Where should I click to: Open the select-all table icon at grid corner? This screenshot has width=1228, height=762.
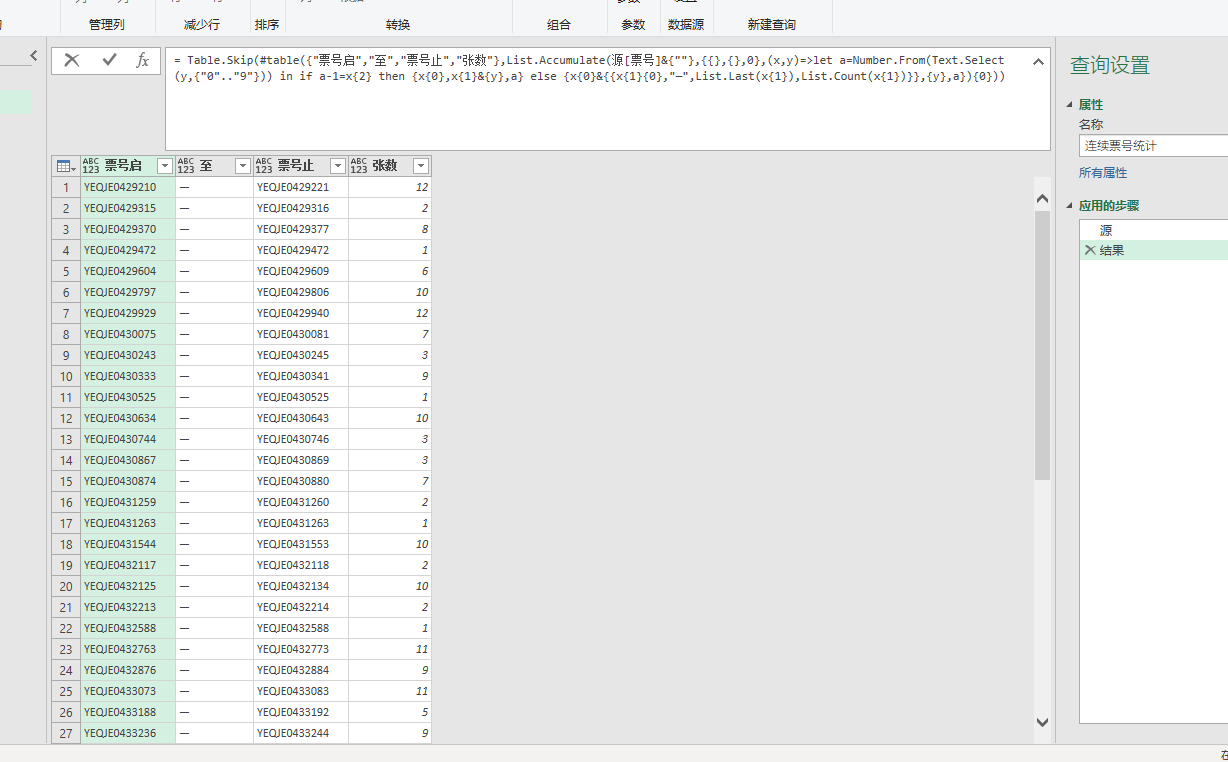(65, 166)
